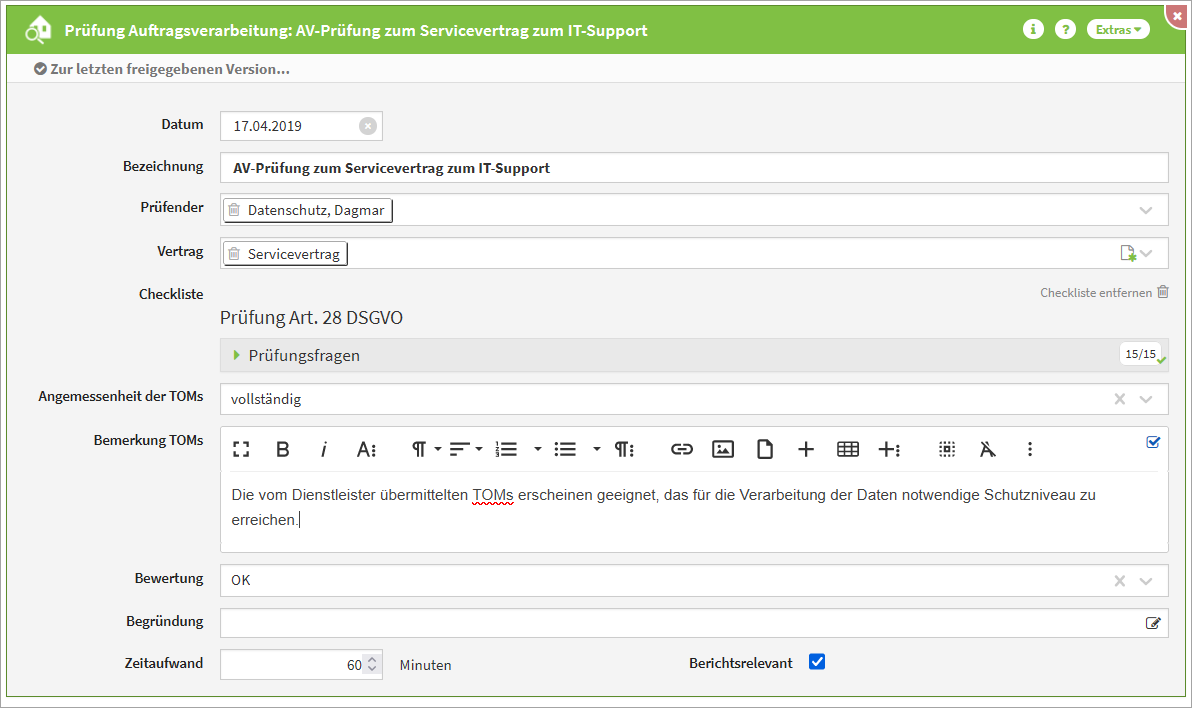Insert a table in the editor
The height and width of the screenshot is (708, 1192).
[x=847, y=450]
